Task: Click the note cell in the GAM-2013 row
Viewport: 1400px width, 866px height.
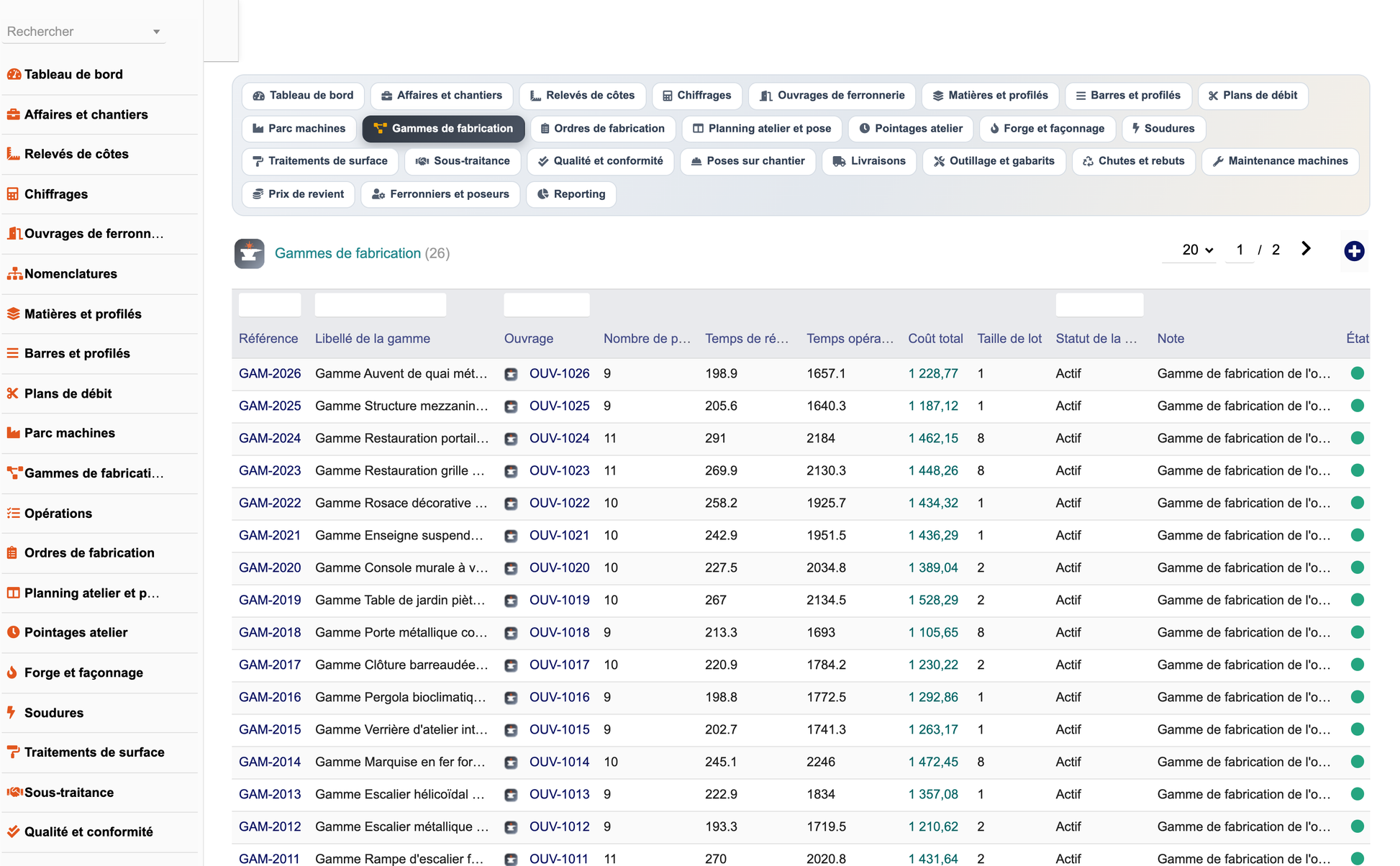Action: pos(1244,794)
